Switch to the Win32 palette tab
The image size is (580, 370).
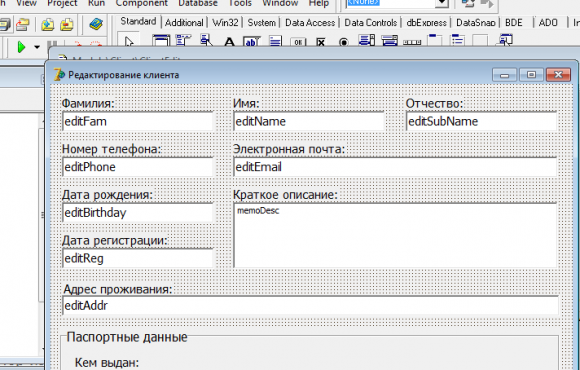(x=225, y=23)
